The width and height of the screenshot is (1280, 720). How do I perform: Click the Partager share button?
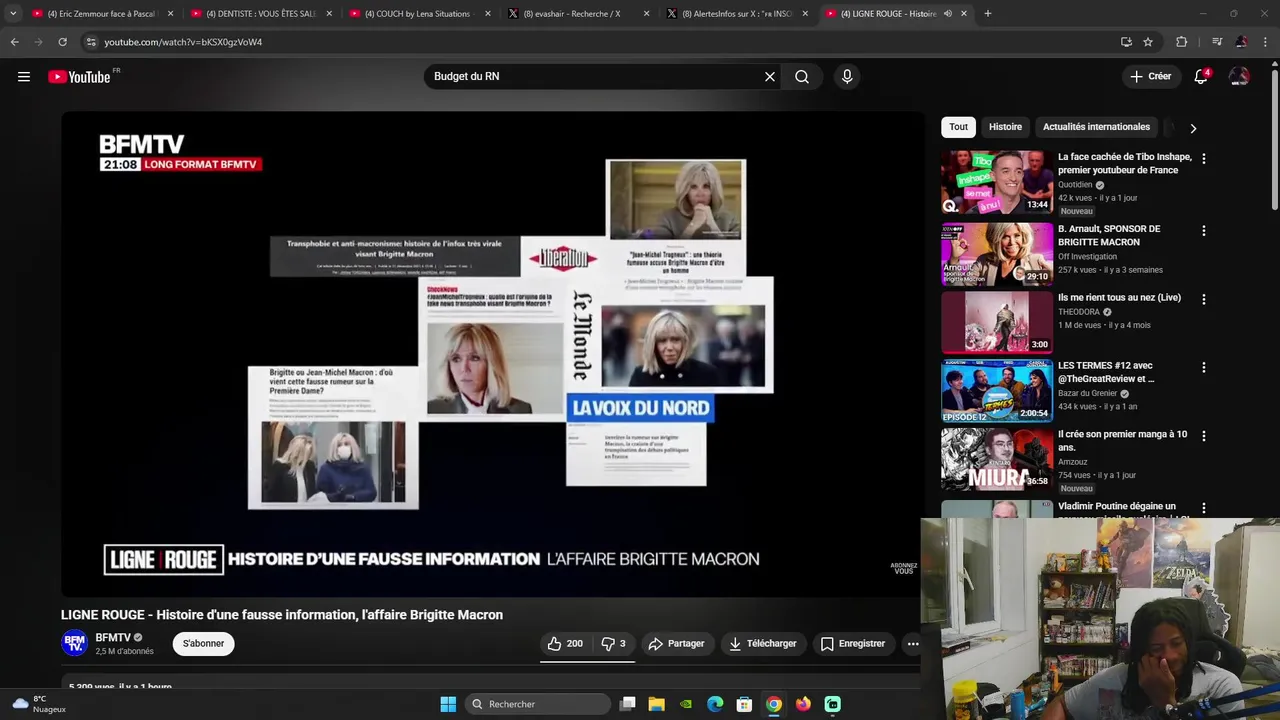click(676, 644)
